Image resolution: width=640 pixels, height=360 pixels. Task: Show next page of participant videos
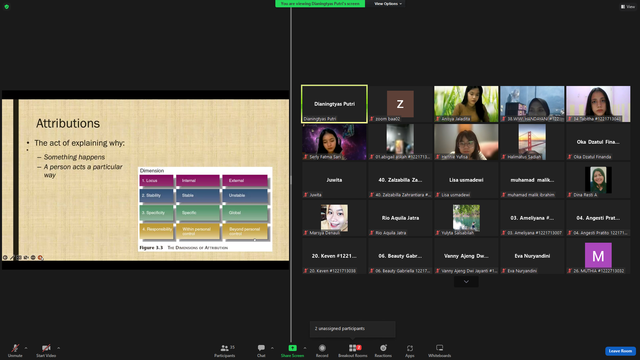(466, 282)
